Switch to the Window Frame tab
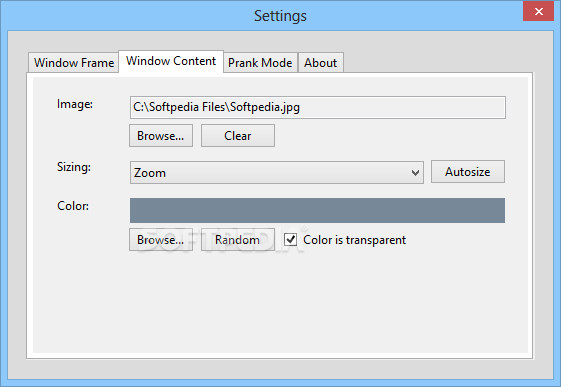The width and height of the screenshot is (561, 387). 73,63
